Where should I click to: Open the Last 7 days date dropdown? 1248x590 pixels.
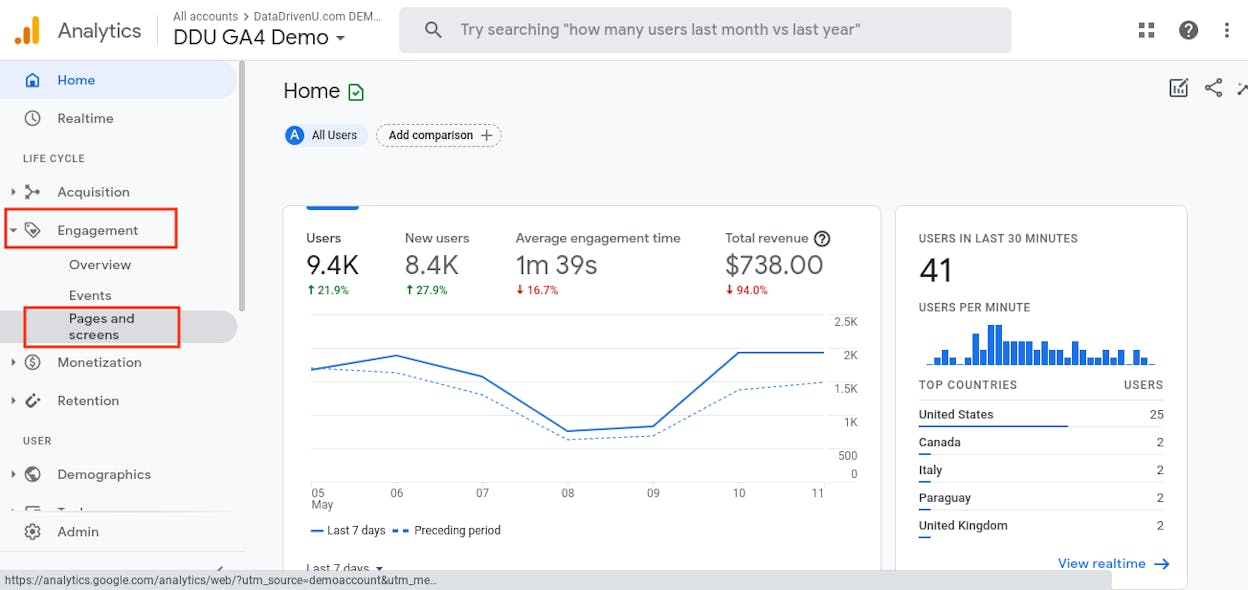pos(344,568)
